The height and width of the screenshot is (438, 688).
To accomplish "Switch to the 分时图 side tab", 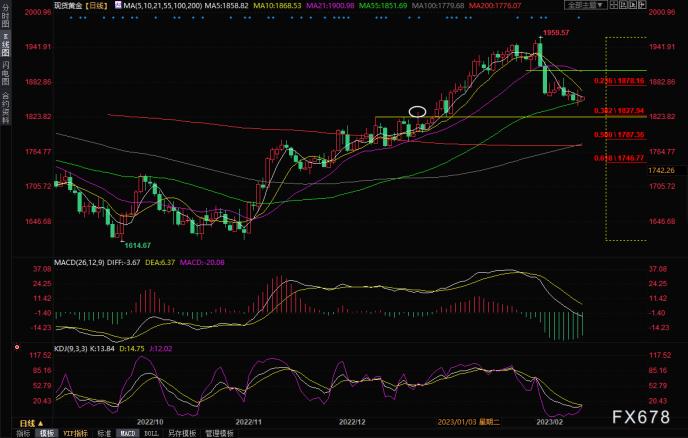I will tap(5, 17).
